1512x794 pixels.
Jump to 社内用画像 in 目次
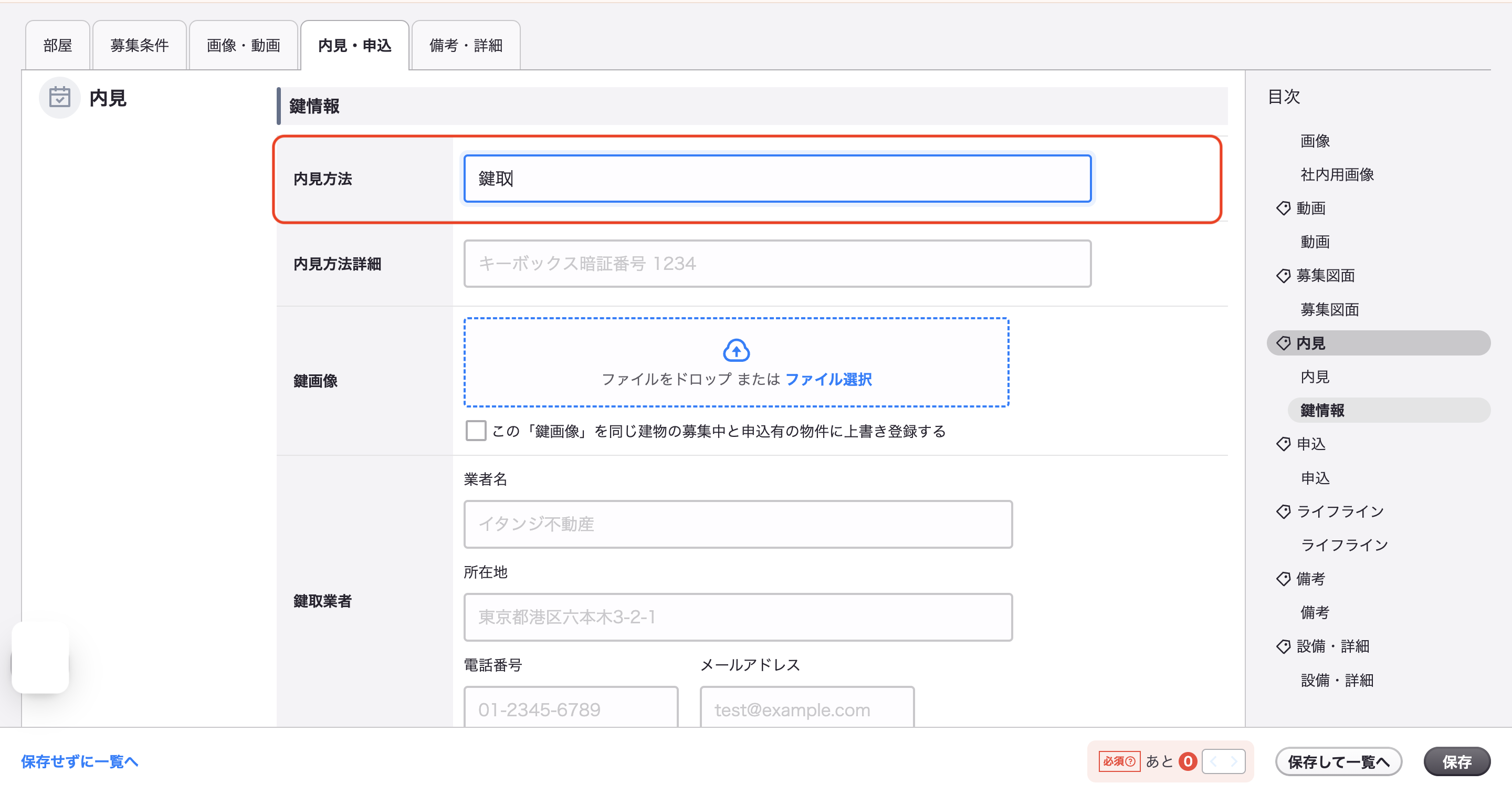click(1337, 174)
